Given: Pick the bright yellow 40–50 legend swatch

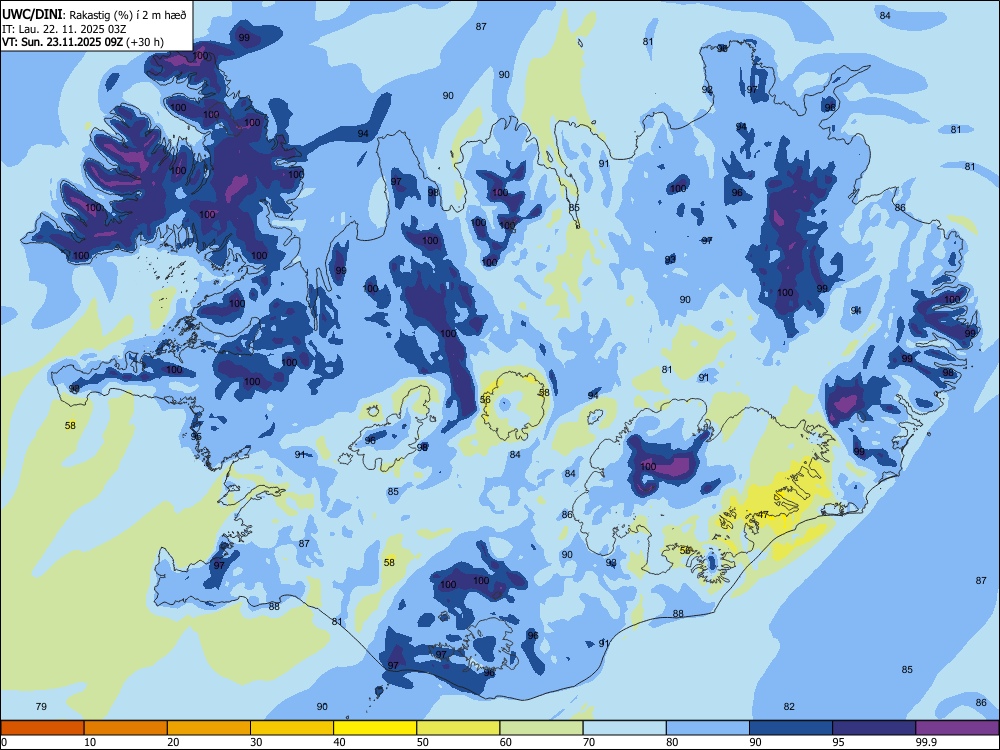Looking at the screenshot, I should point(375,728).
